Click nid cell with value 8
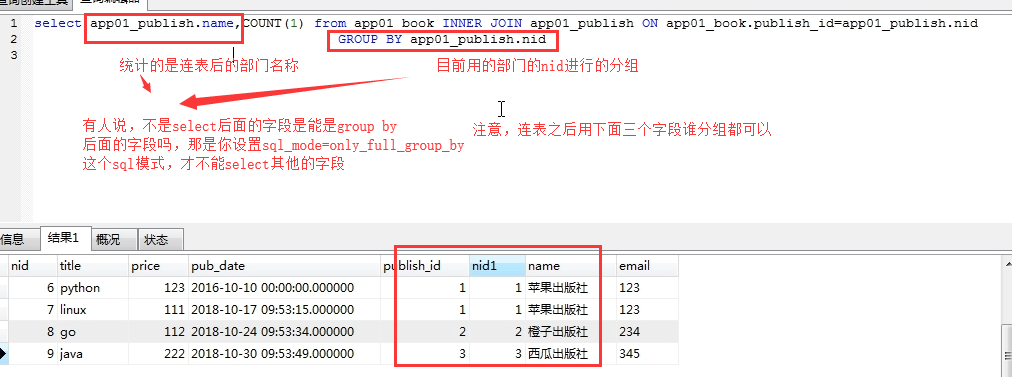Viewport: 1012px width, 377px height. [x=33, y=332]
